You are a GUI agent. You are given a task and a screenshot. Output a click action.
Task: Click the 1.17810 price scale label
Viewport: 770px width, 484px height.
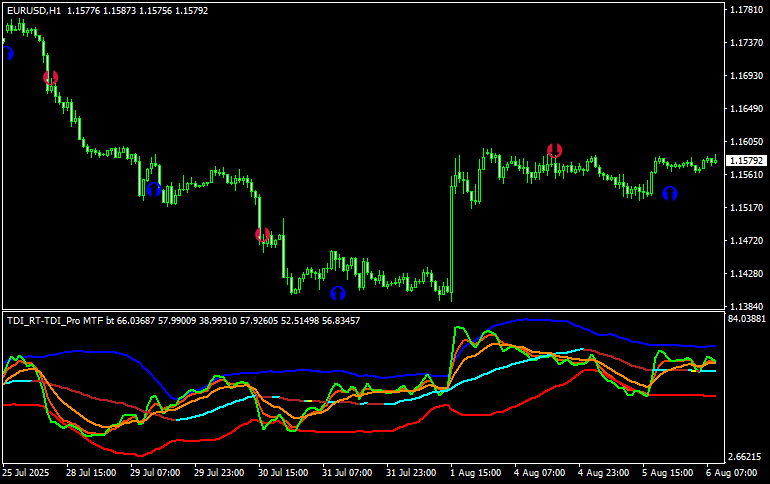point(746,9)
